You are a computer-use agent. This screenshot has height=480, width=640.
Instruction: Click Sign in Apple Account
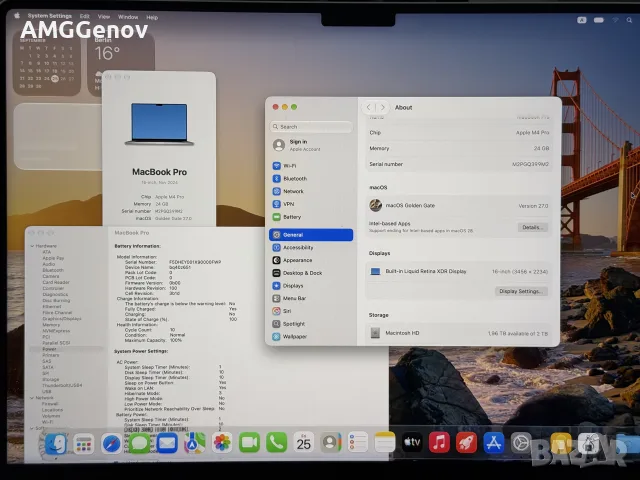311,145
